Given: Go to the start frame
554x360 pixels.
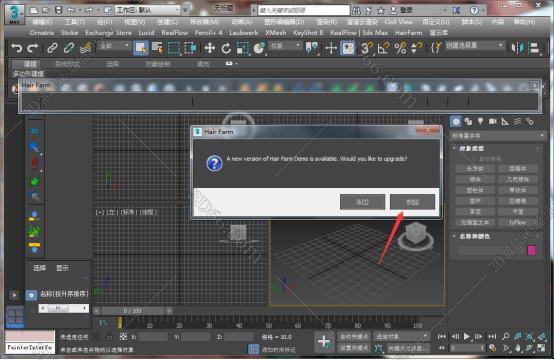Looking at the screenshot, I should tap(442, 336).
